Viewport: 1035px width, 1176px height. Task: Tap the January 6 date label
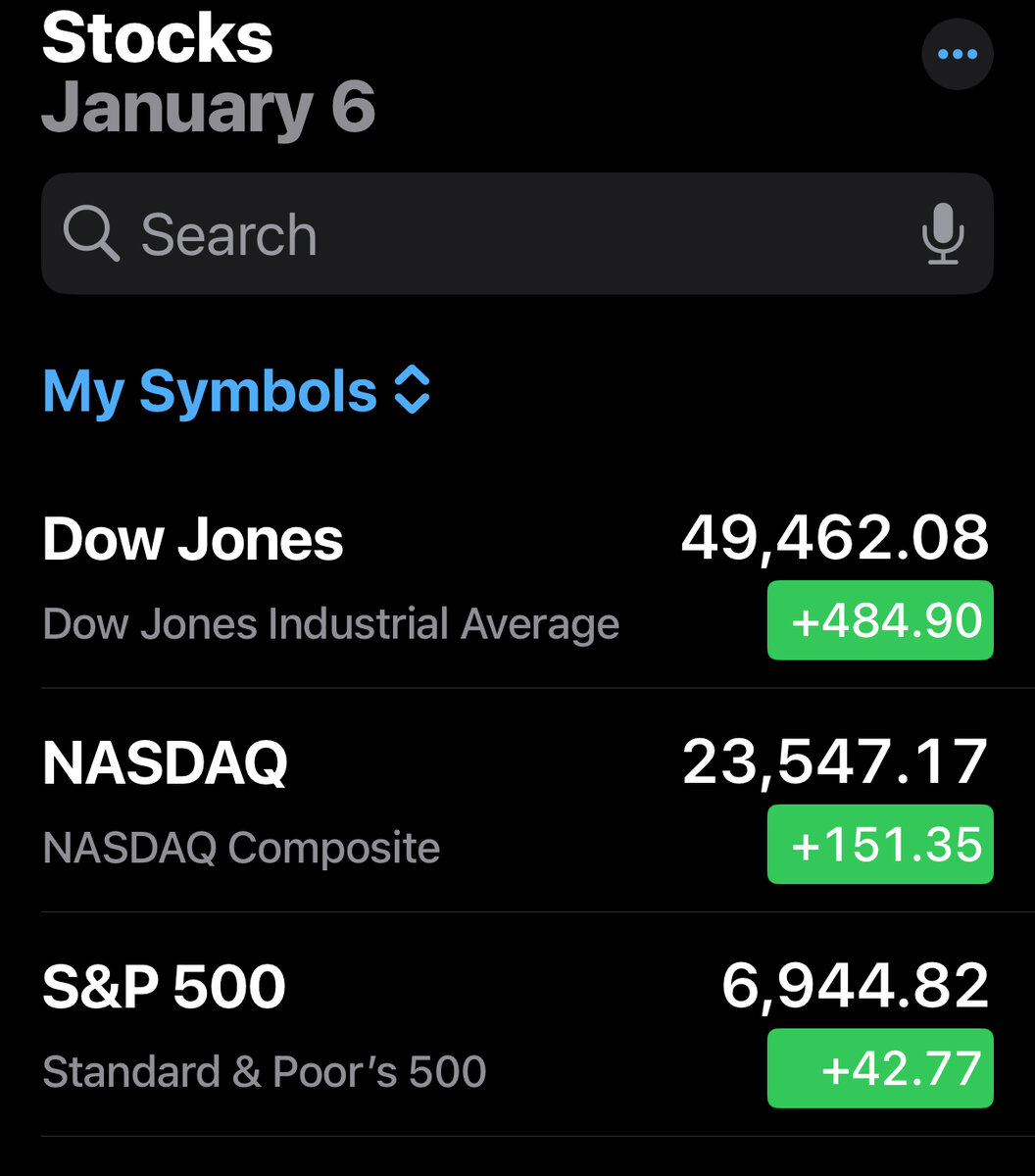tap(209, 108)
